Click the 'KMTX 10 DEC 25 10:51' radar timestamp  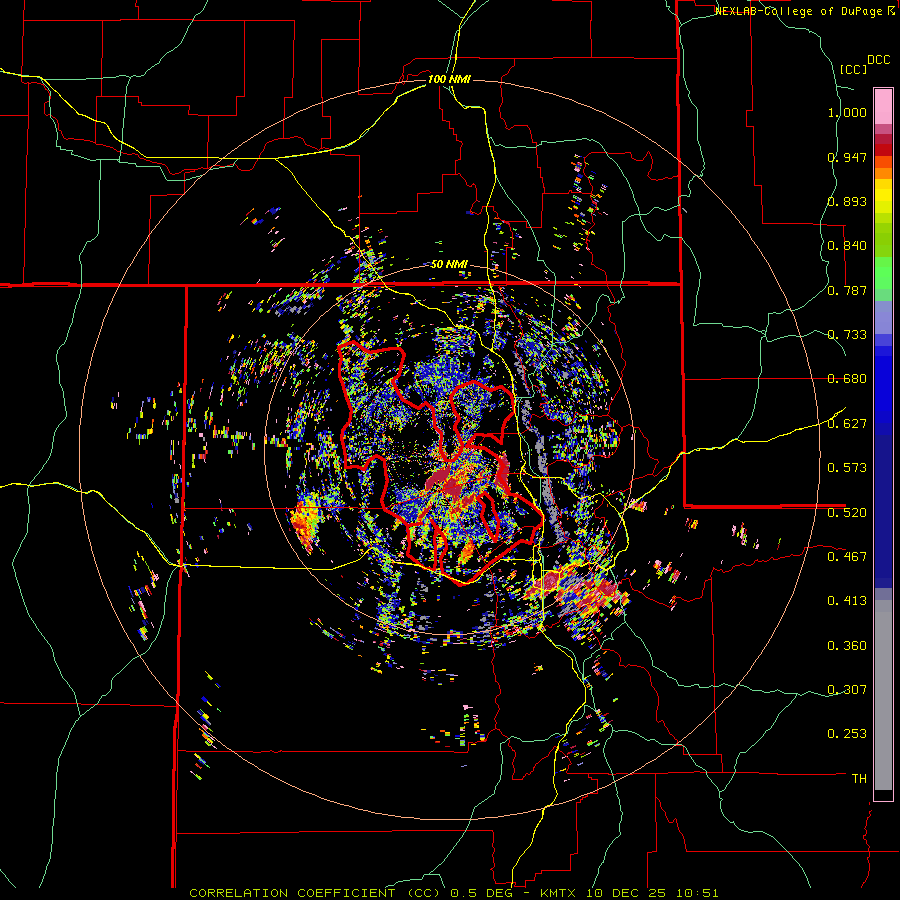629,893
